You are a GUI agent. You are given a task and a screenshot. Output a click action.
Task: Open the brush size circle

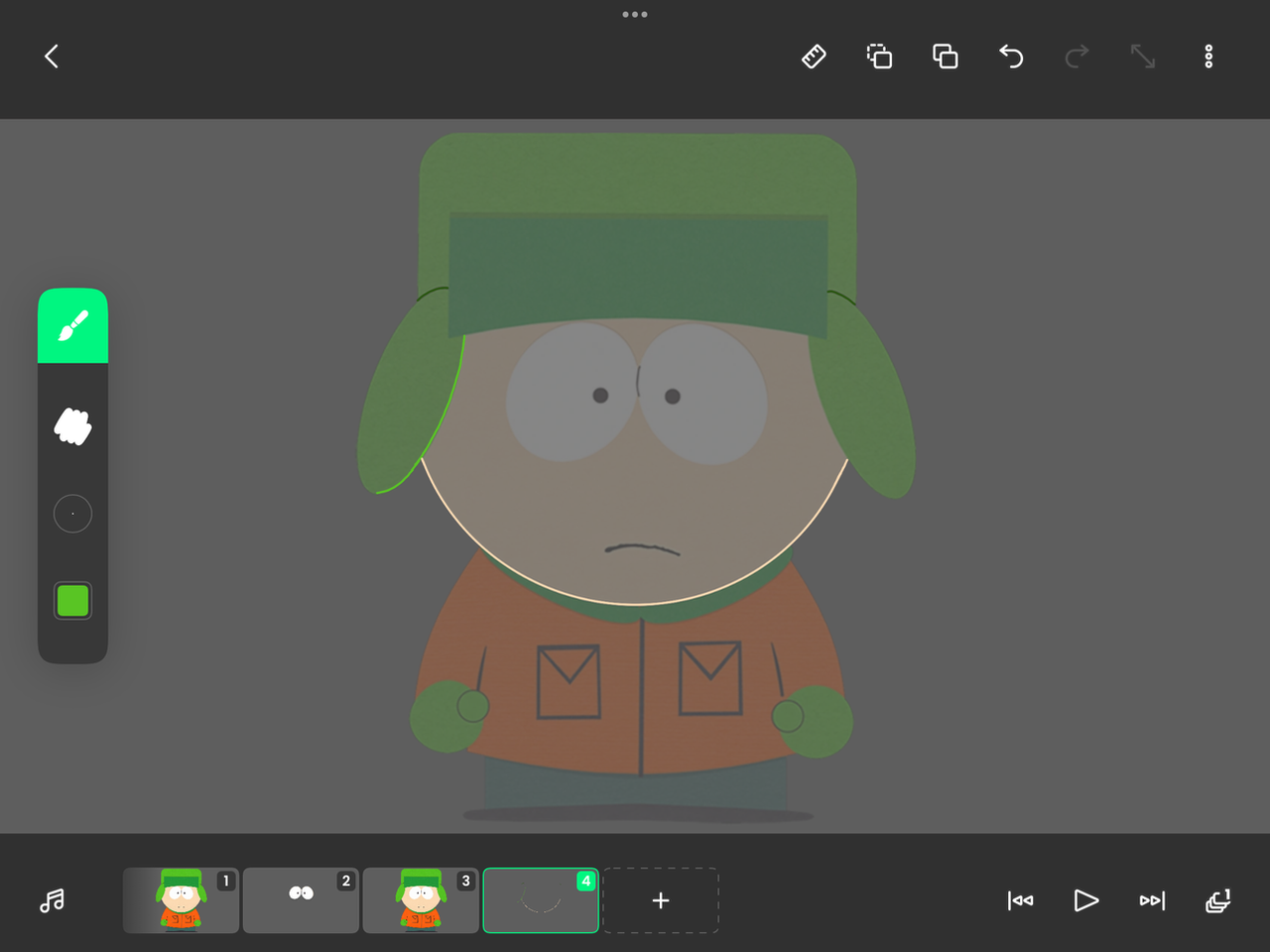72,514
